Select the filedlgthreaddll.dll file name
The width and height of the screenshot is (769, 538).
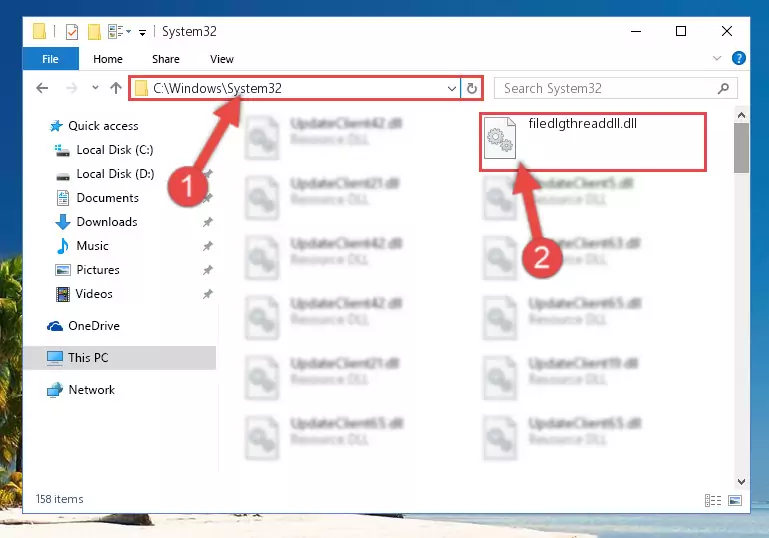(583, 124)
